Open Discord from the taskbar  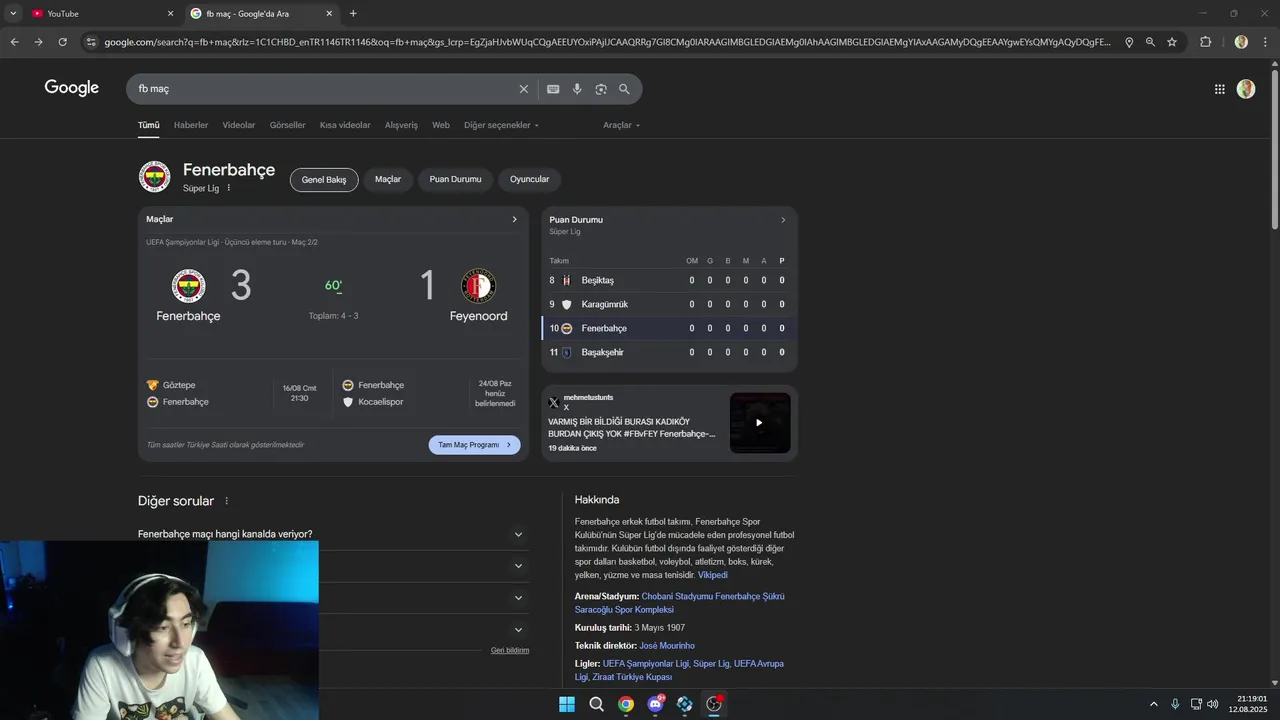[x=656, y=704]
